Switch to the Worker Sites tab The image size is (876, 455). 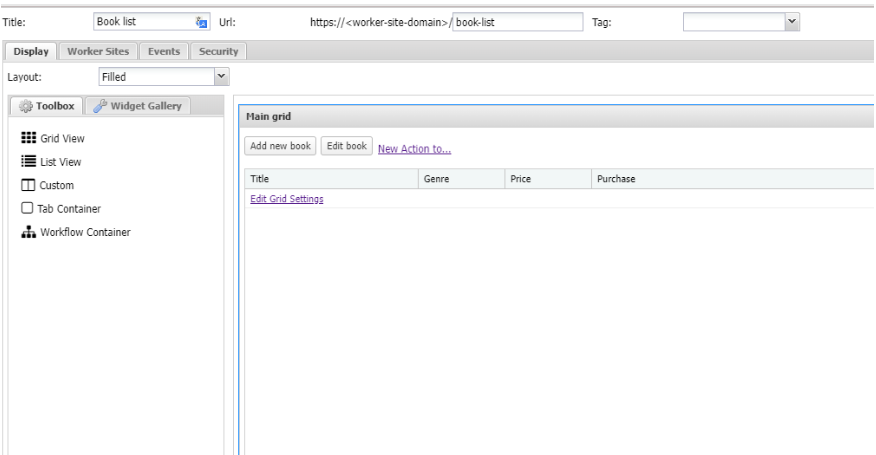click(98, 51)
